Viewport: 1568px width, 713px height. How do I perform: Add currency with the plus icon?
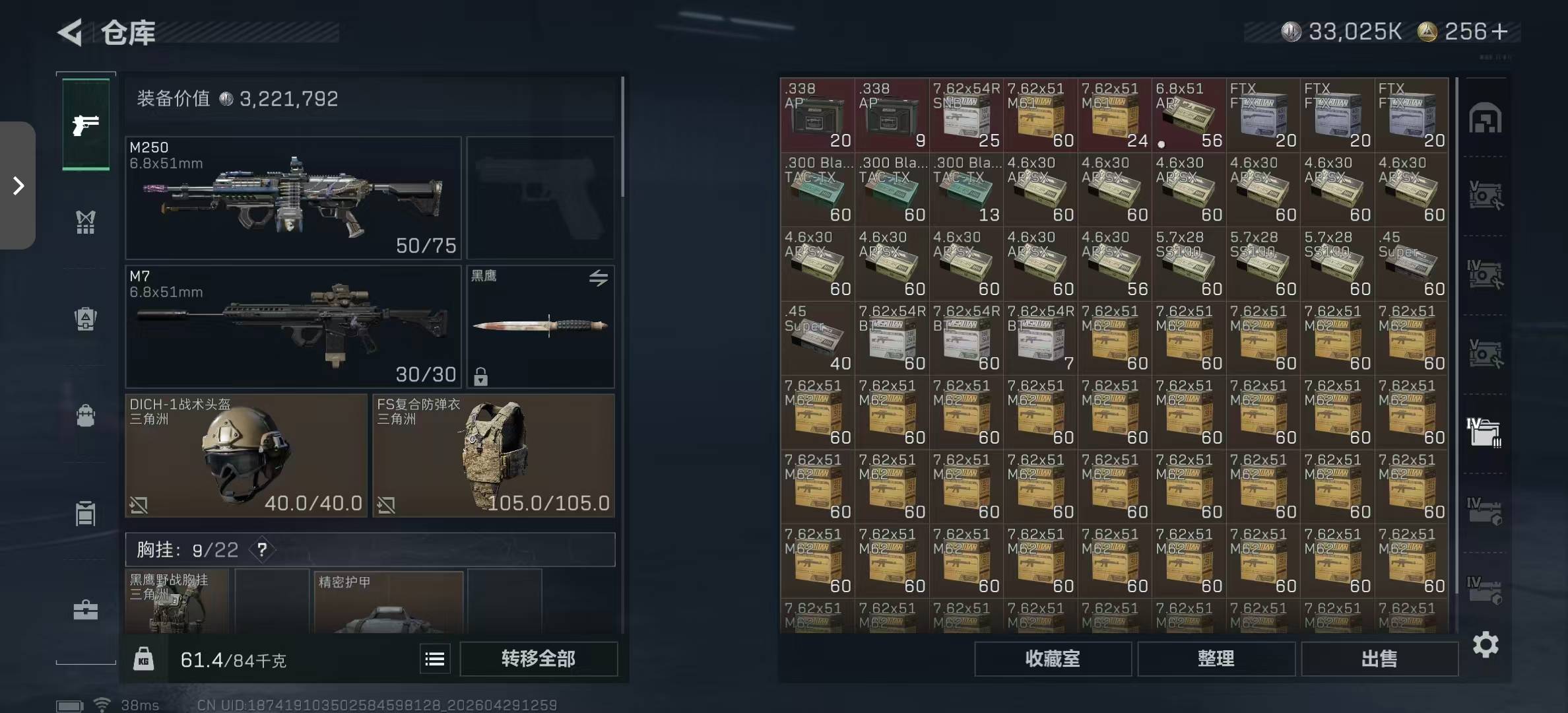click(x=1499, y=31)
